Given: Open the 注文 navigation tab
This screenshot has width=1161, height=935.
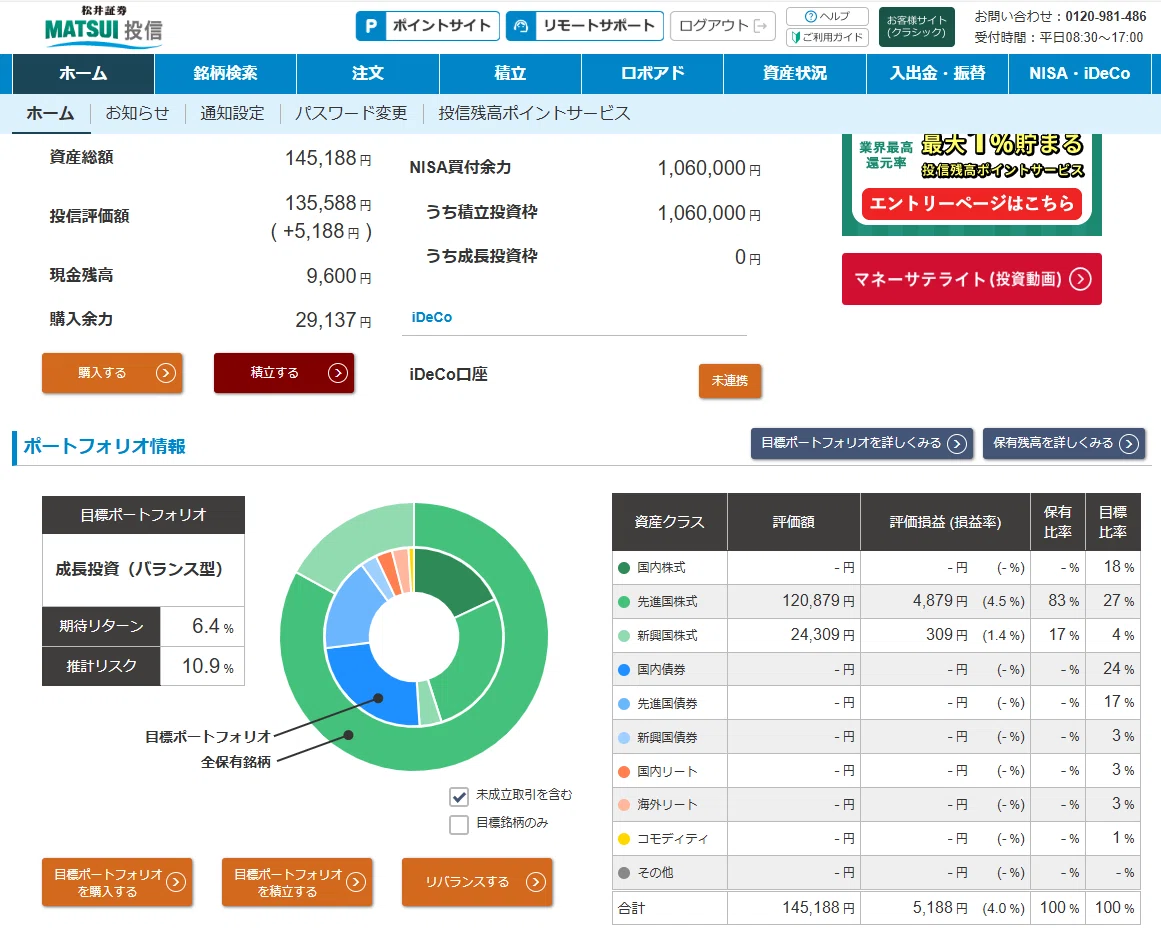Looking at the screenshot, I should (x=368, y=73).
